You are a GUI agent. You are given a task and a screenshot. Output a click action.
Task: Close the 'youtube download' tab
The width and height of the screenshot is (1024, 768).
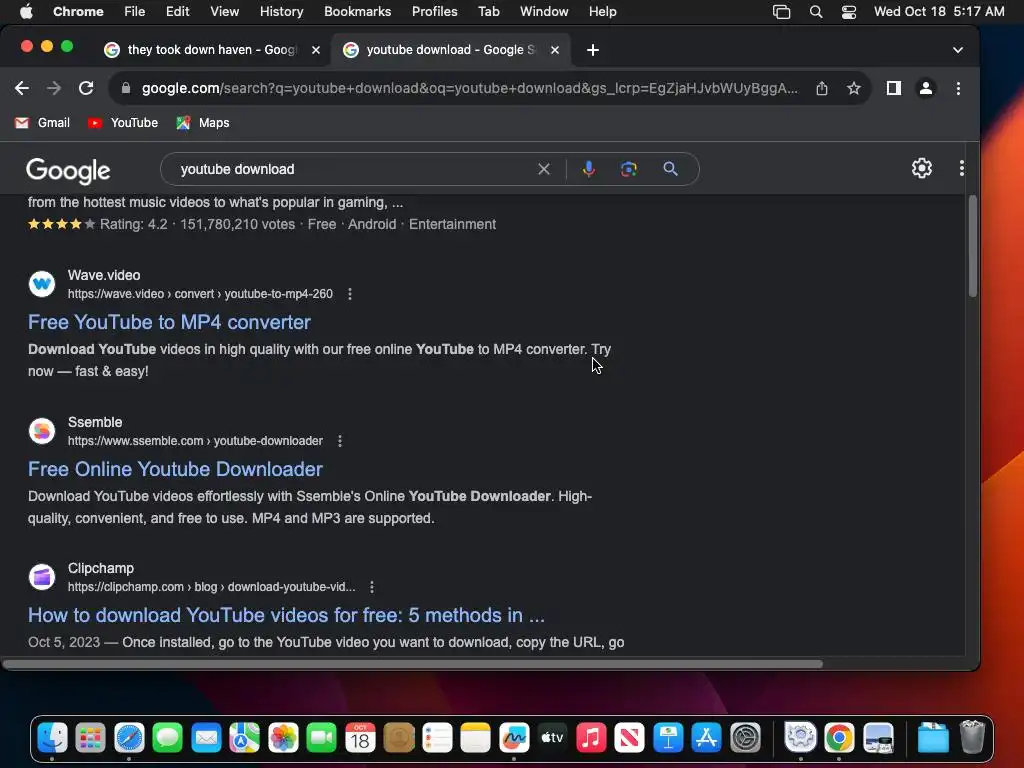pos(554,50)
